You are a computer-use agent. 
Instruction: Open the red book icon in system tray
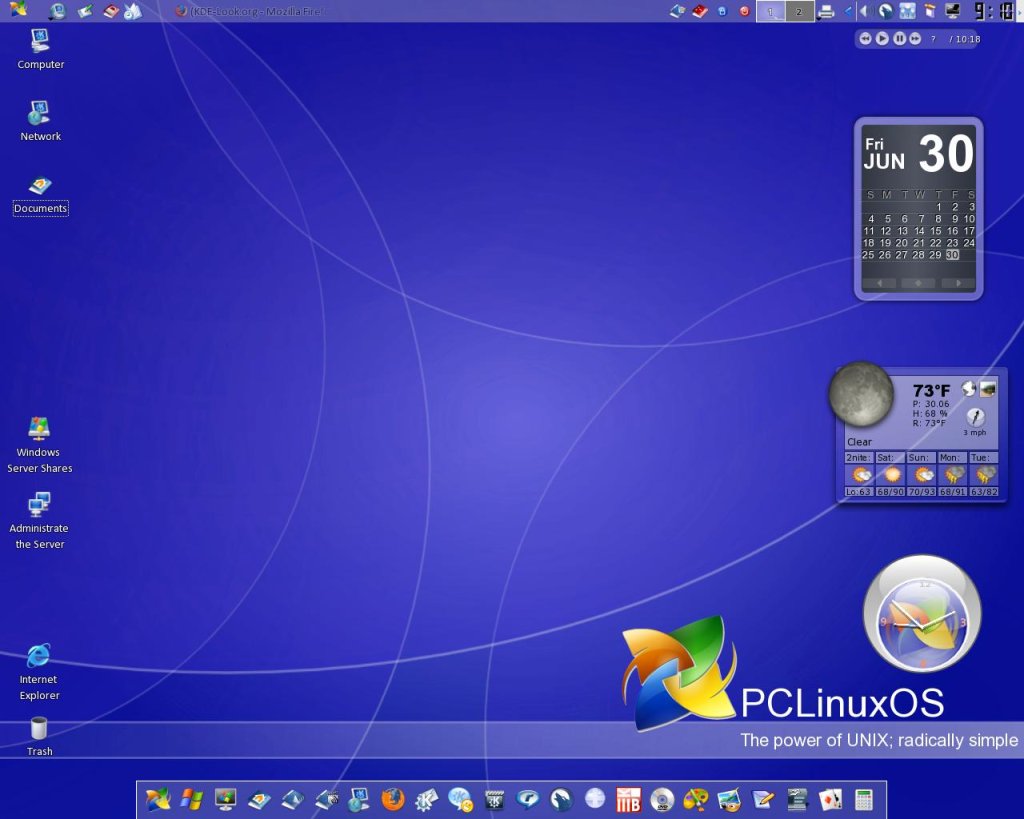tap(699, 11)
